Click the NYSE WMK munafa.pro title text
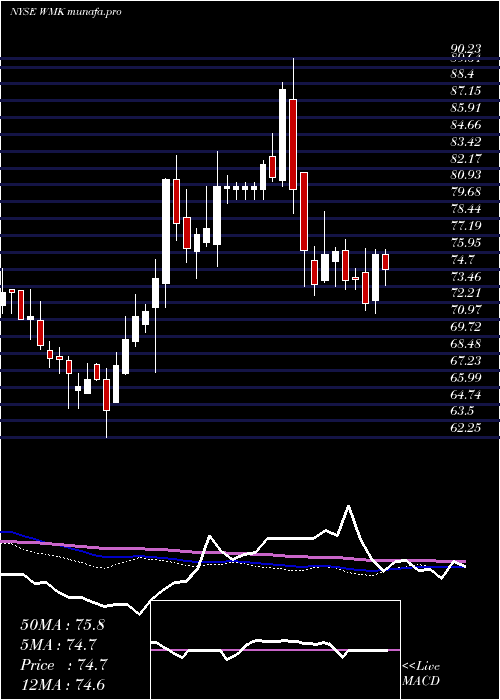This screenshot has width=500, height=700. click(66, 12)
